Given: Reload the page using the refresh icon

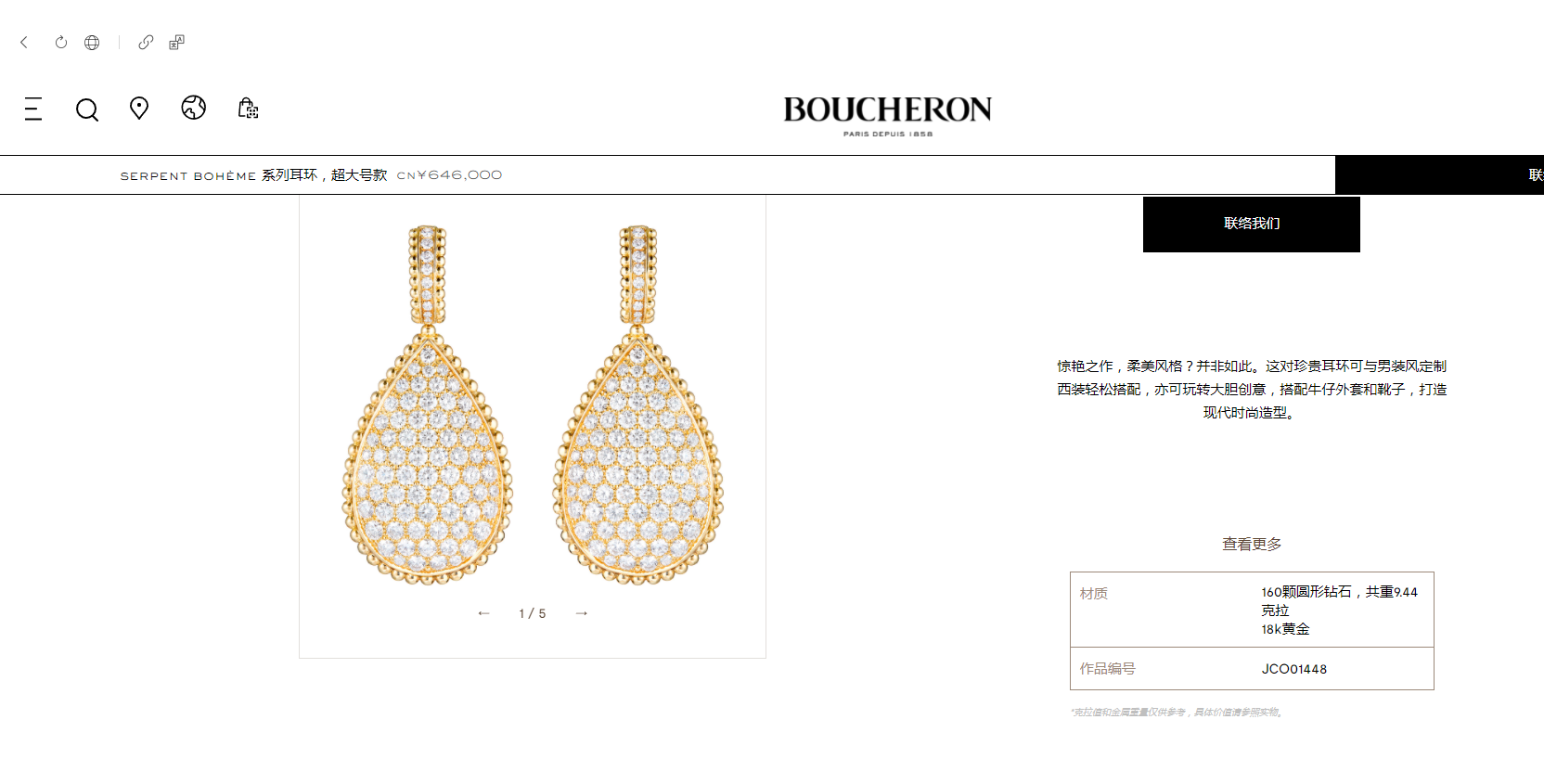Looking at the screenshot, I should click(61, 42).
